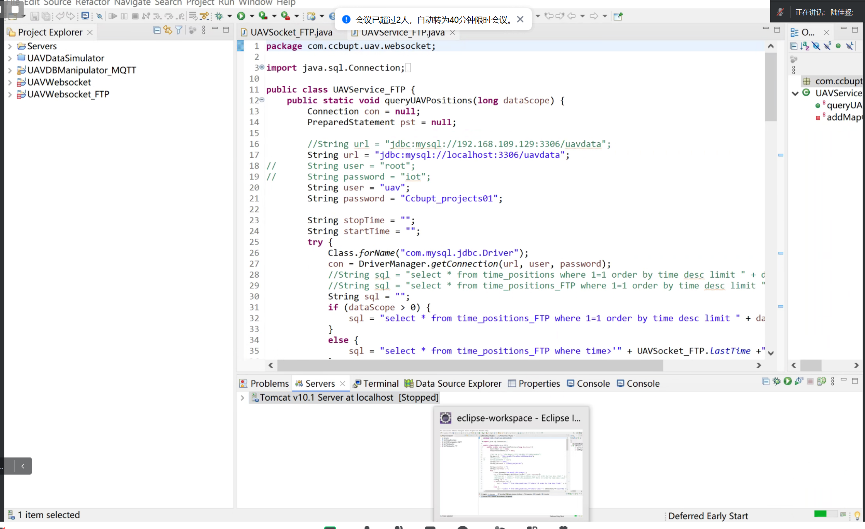Open dropdown next to External Tools icon
Image resolution: width=865 pixels, height=529 pixels.
point(296,17)
